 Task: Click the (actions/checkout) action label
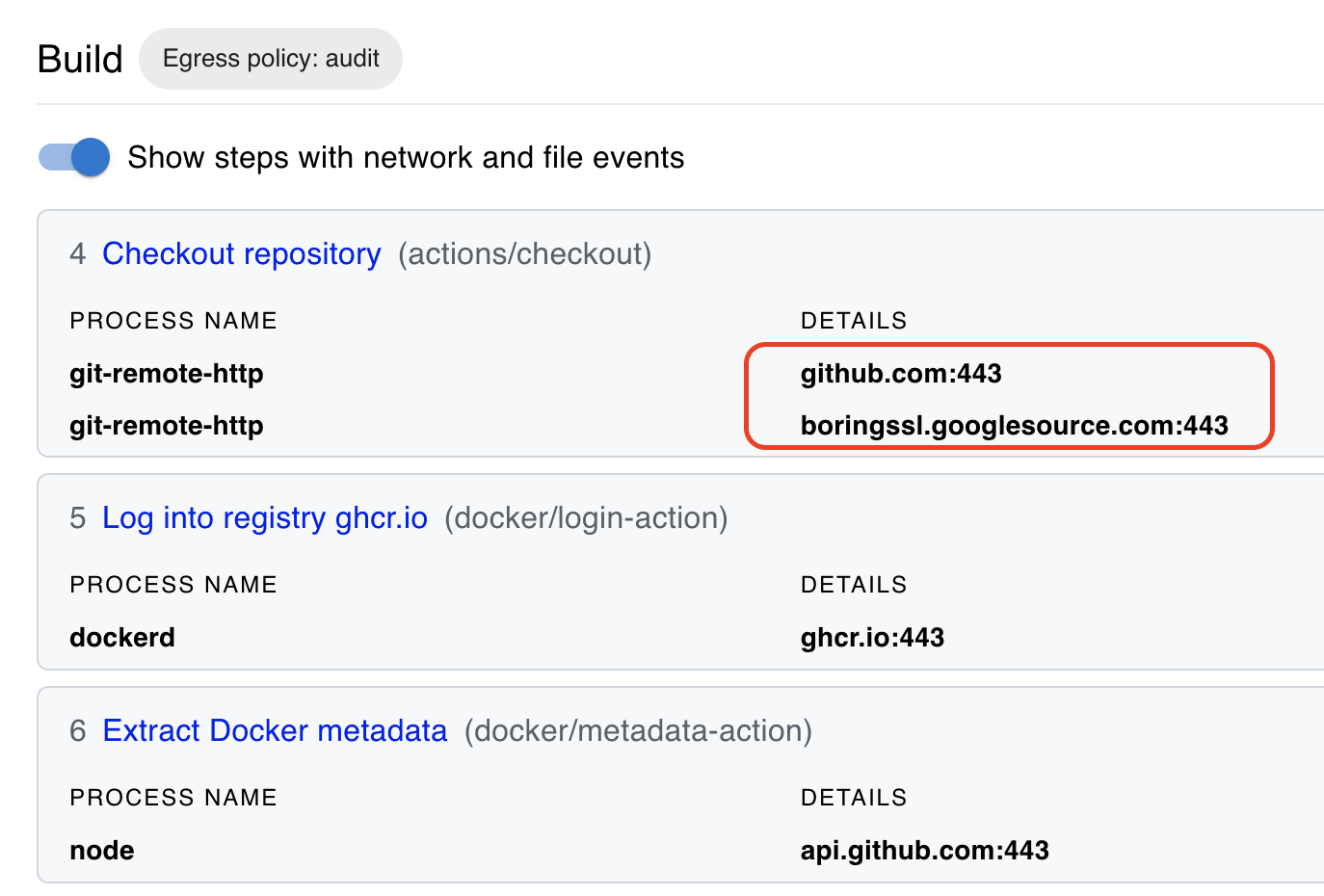pyautogui.click(x=525, y=253)
